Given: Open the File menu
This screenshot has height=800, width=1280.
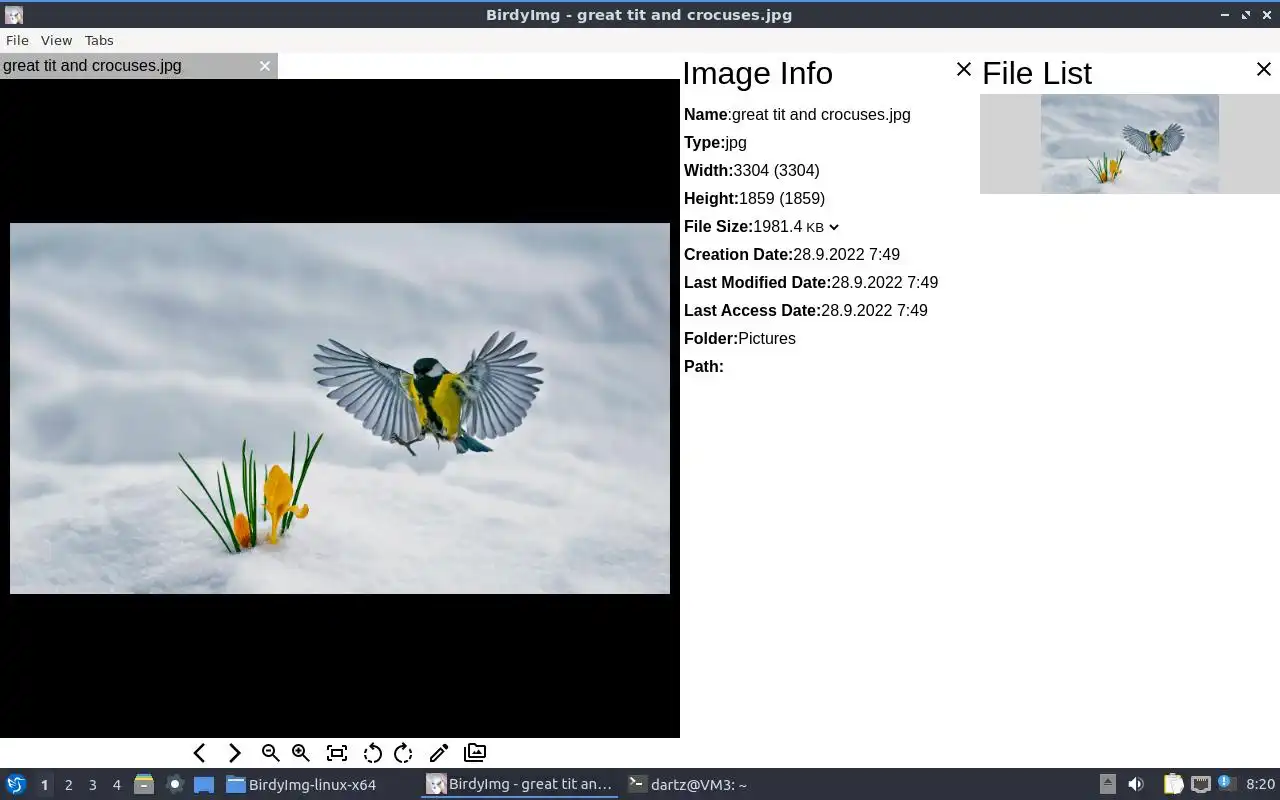Looking at the screenshot, I should (17, 40).
